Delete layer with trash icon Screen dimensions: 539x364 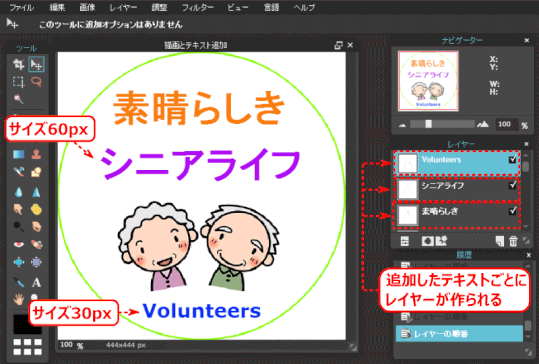[513, 241]
